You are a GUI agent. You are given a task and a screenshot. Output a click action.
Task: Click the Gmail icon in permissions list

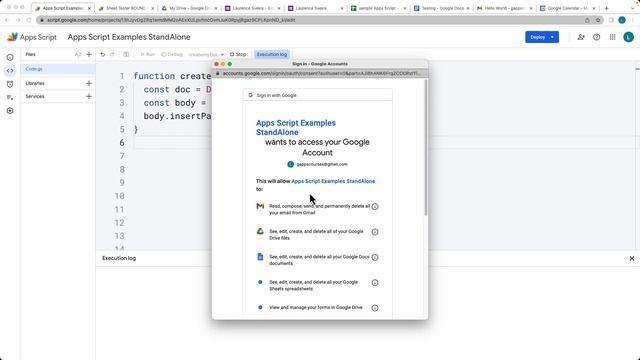pos(260,206)
